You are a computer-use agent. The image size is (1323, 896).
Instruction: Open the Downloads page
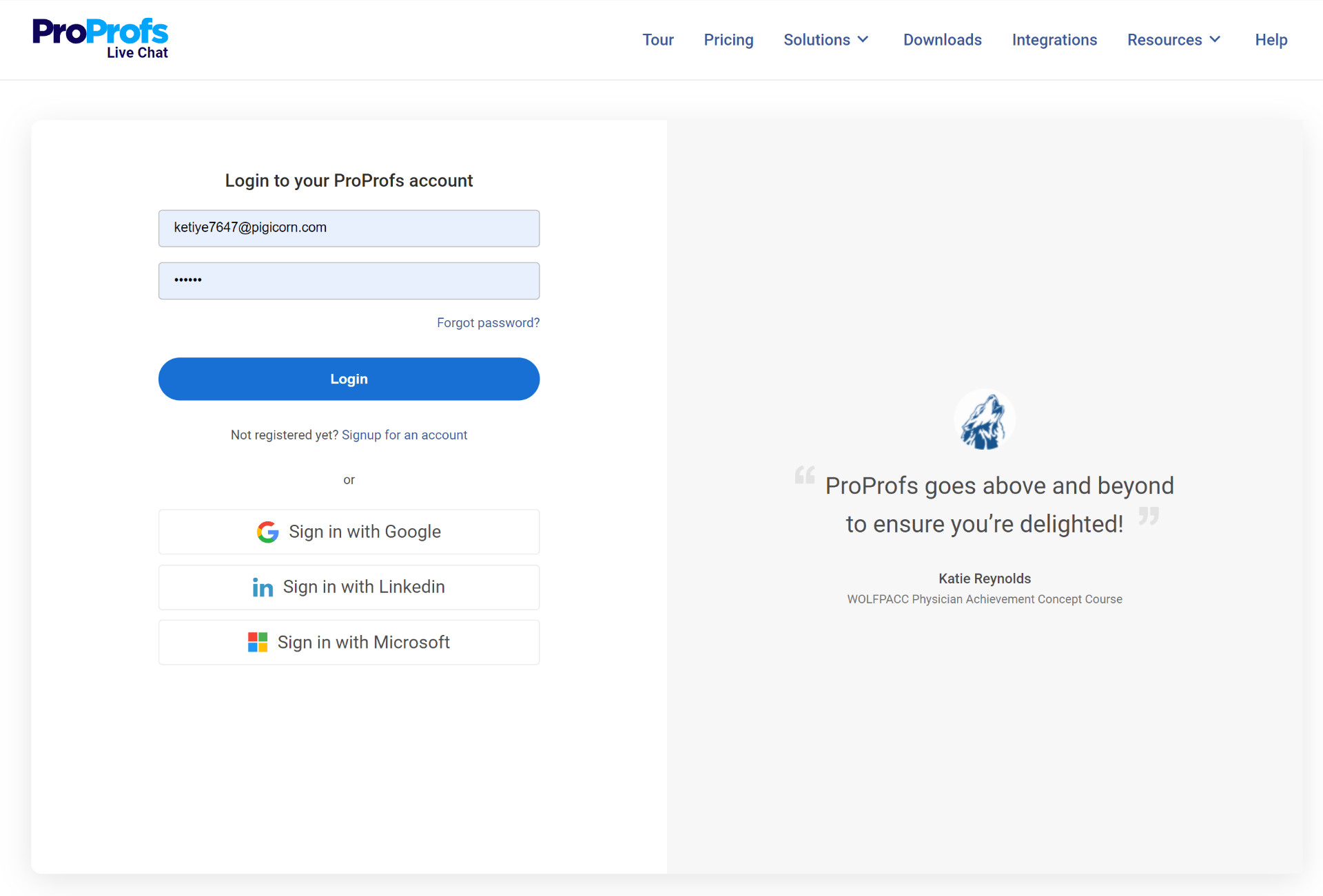pos(942,40)
